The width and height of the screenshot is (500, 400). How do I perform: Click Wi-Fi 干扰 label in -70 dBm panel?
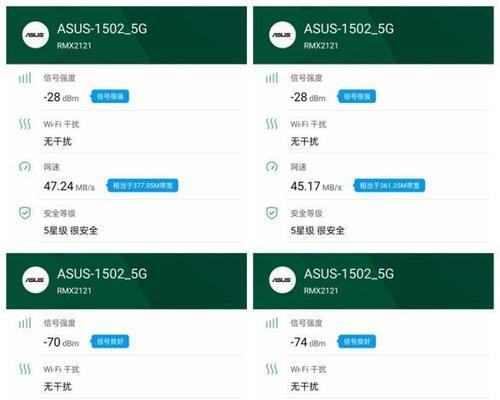[61, 369]
